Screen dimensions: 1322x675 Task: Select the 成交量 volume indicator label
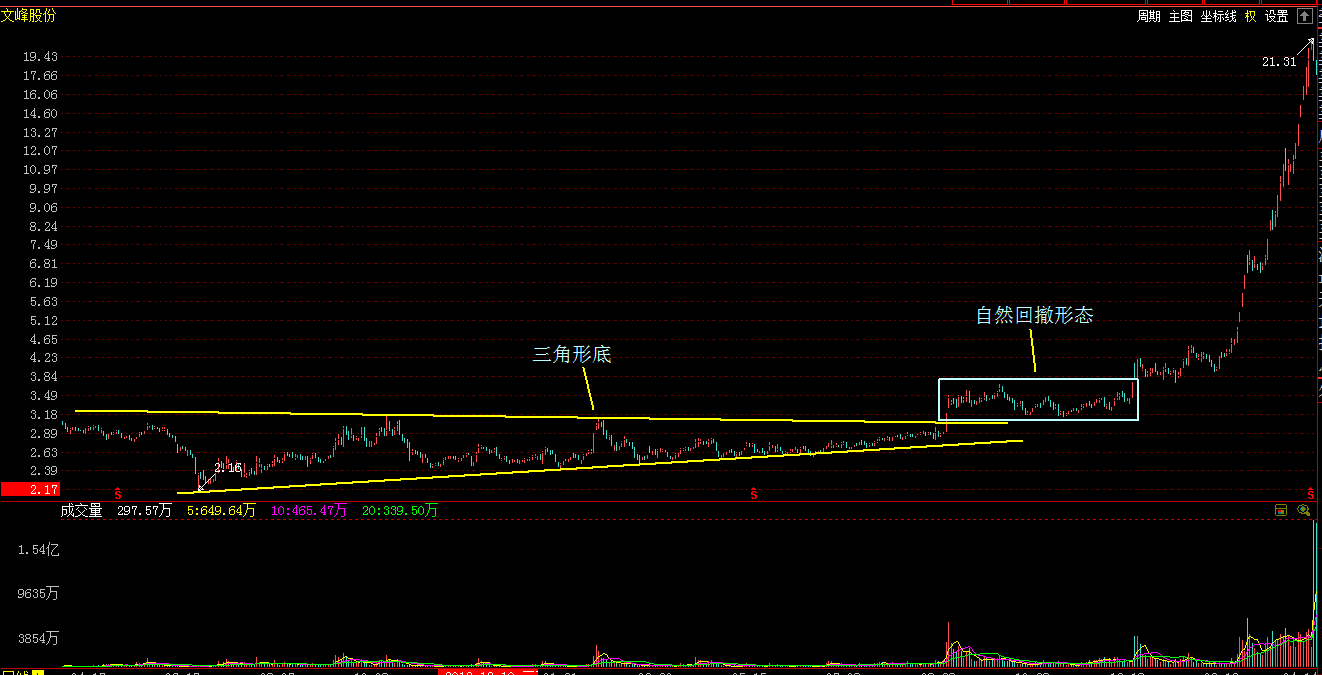click(x=81, y=510)
